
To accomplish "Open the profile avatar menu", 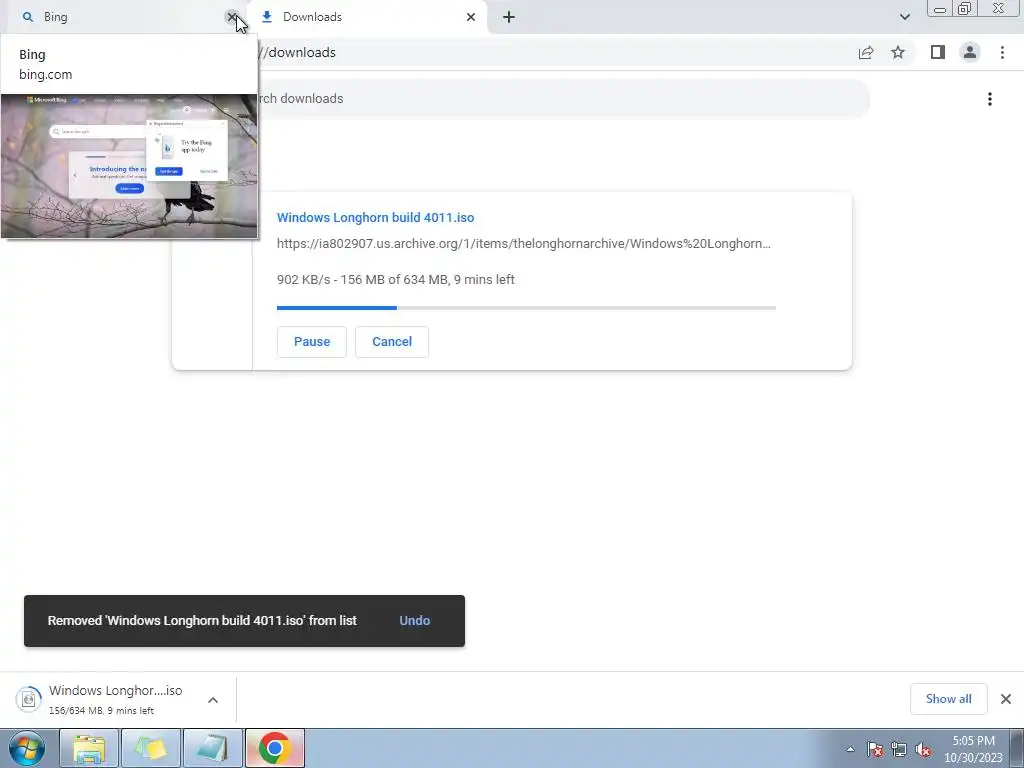I will [970, 52].
